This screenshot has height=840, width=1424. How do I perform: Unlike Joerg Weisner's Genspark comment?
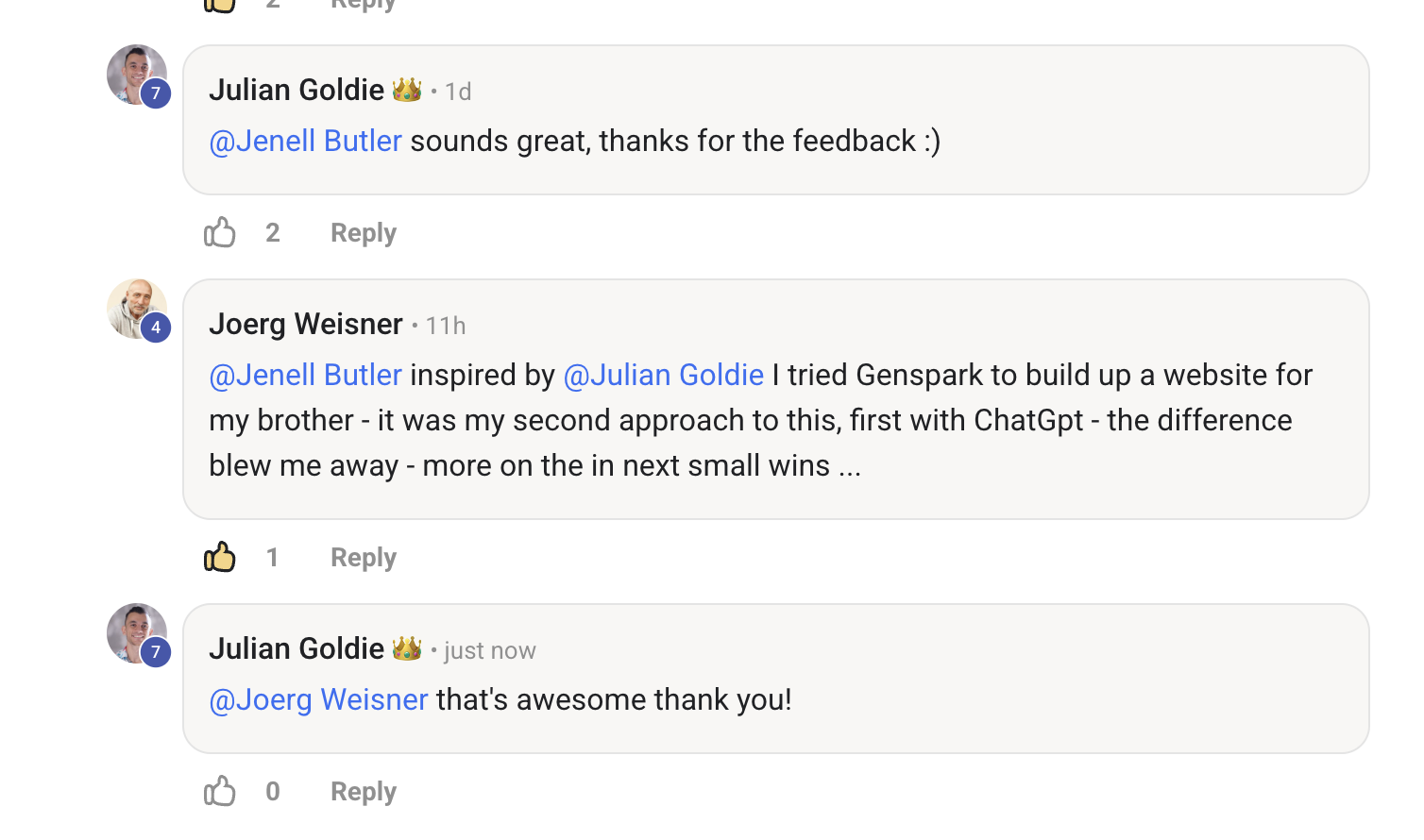tap(220, 557)
